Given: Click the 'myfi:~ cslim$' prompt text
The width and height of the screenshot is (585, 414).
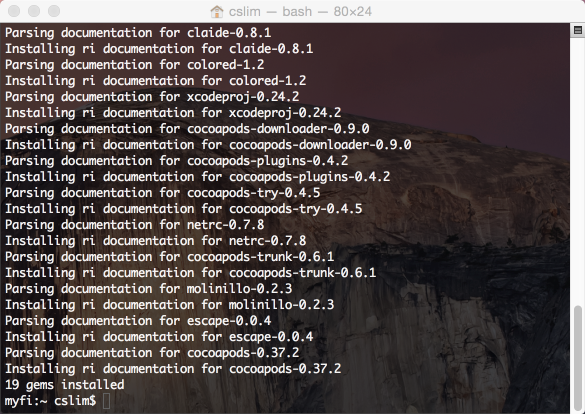Looking at the screenshot, I should [x=50, y=401].
